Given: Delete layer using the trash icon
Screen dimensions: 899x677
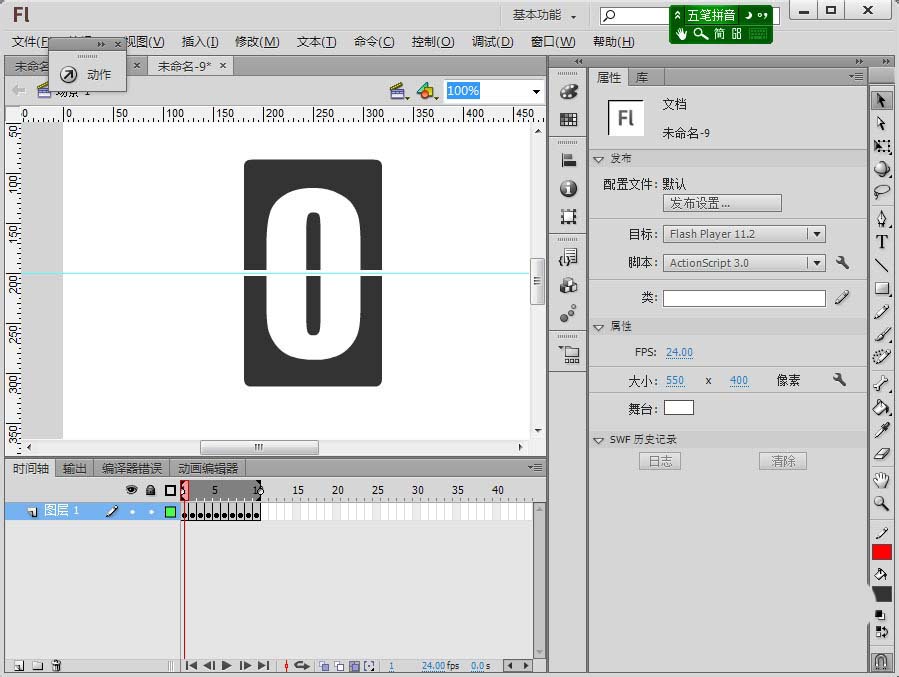Looking at the screenshot, I should coord(57,665).
